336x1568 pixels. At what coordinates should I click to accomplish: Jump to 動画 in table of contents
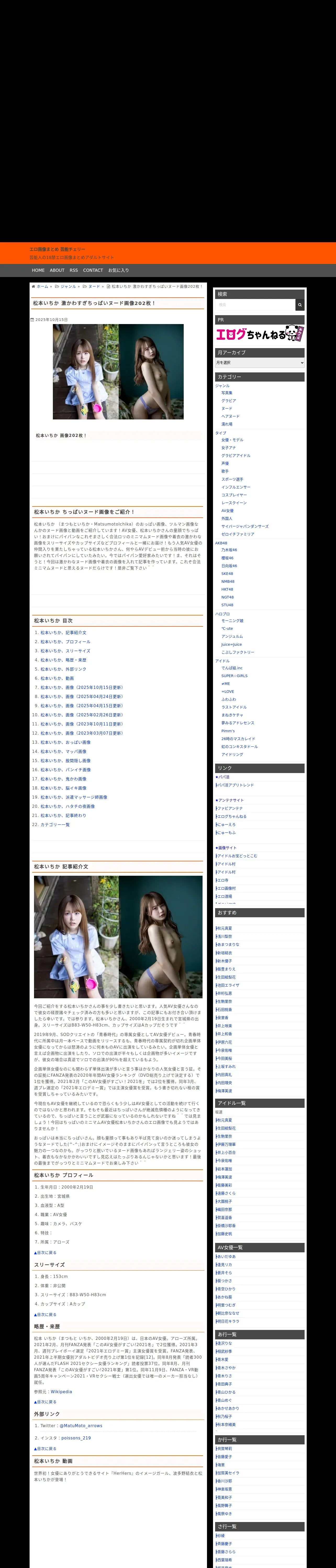point(57,678)
